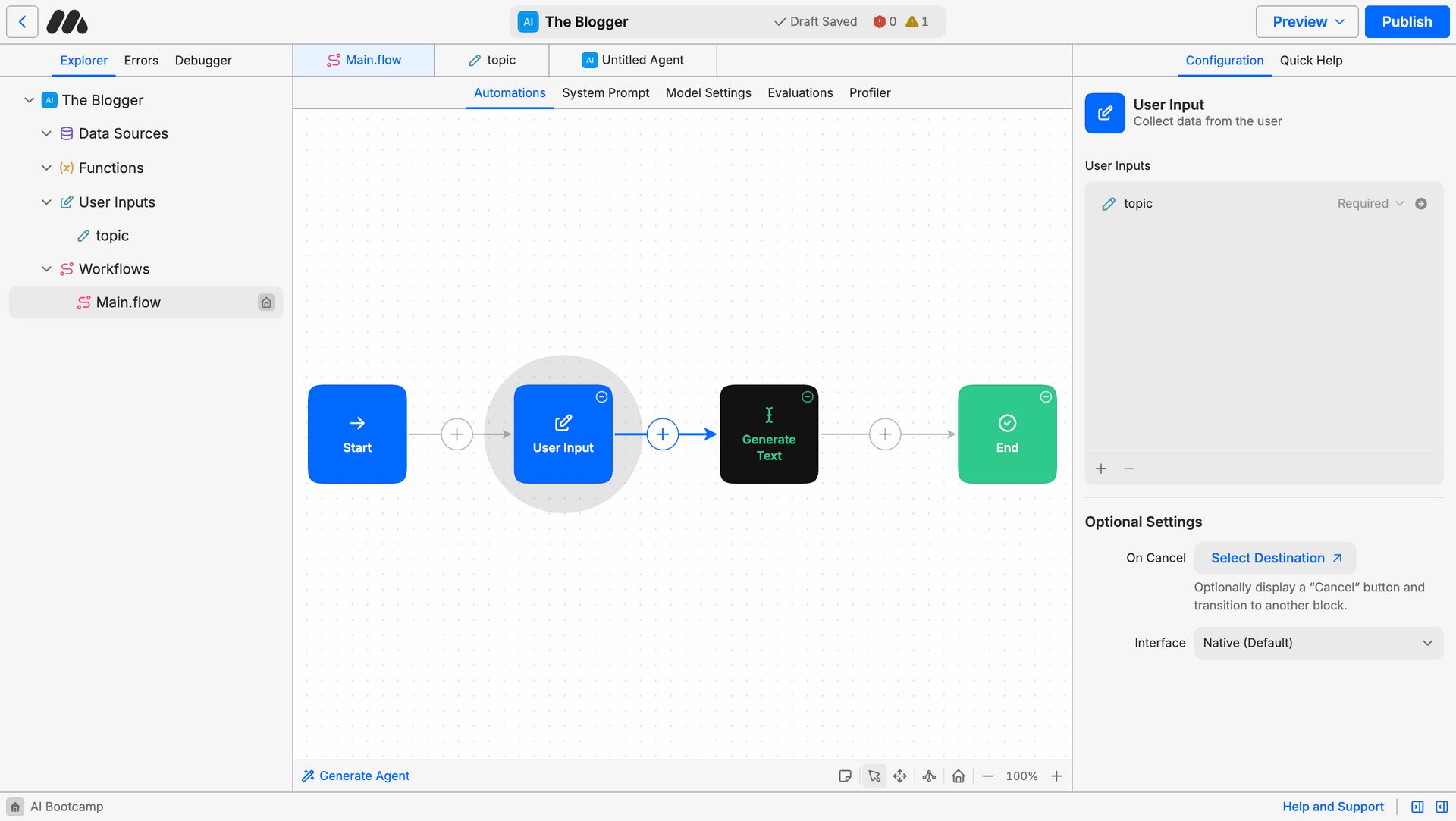Collapse the Generate Text block toggle

(x=808, y=397)
